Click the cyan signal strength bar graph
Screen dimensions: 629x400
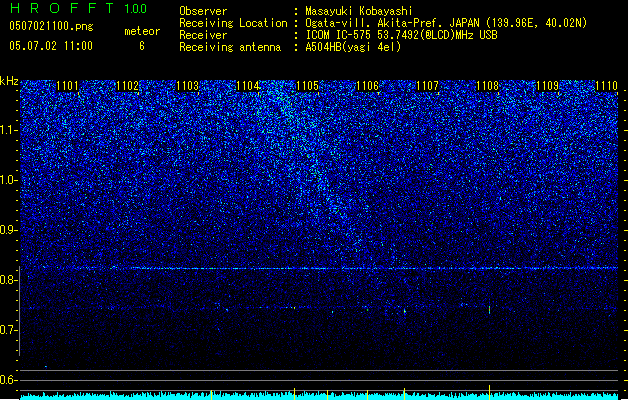[x=319, y=396]
